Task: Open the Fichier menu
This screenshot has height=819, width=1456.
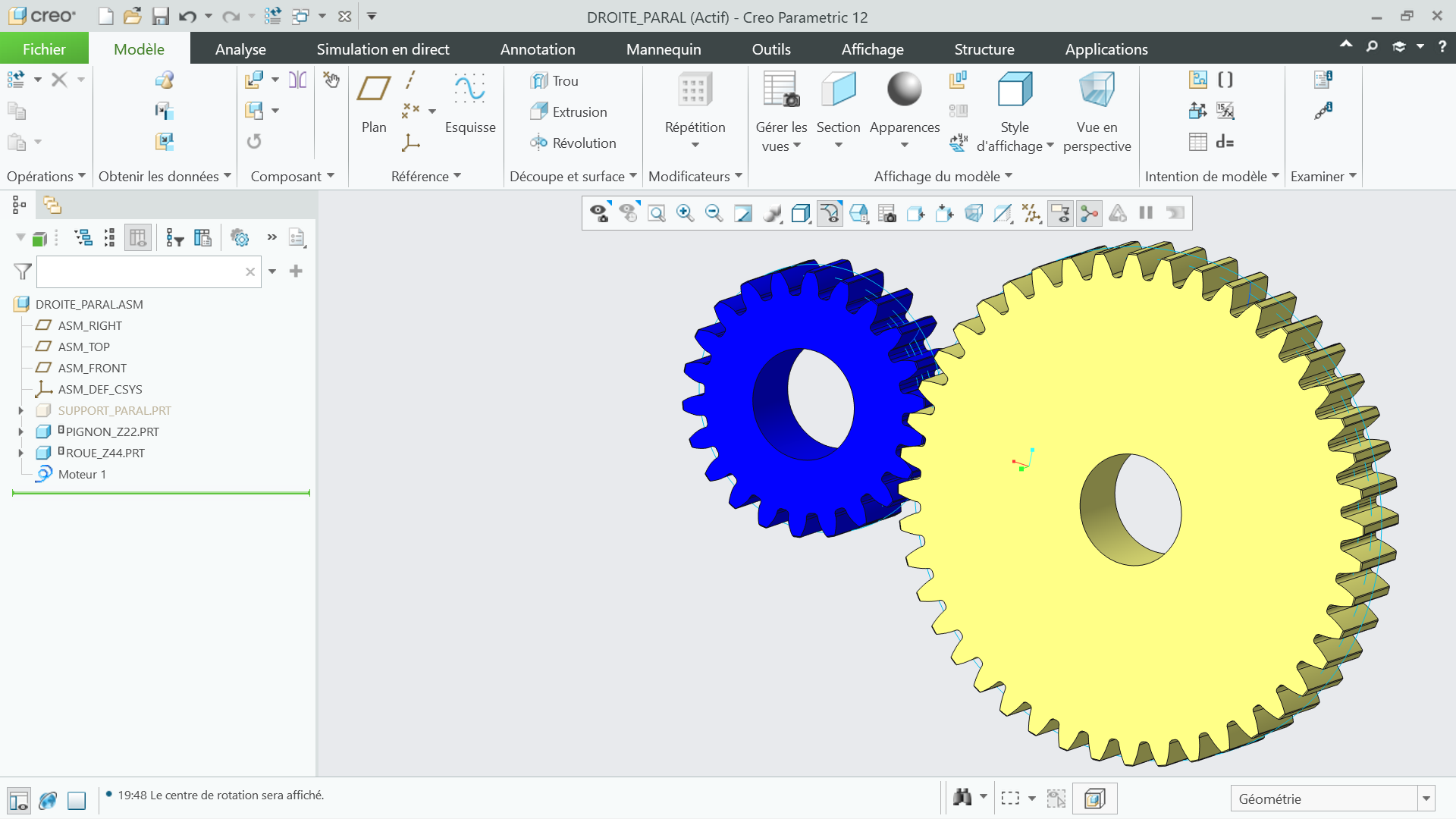Action: 44,49
